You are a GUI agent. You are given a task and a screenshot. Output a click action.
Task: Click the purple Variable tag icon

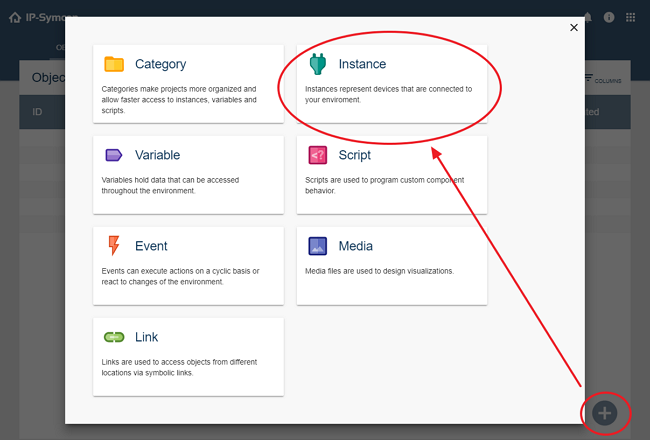click(114, 155)
